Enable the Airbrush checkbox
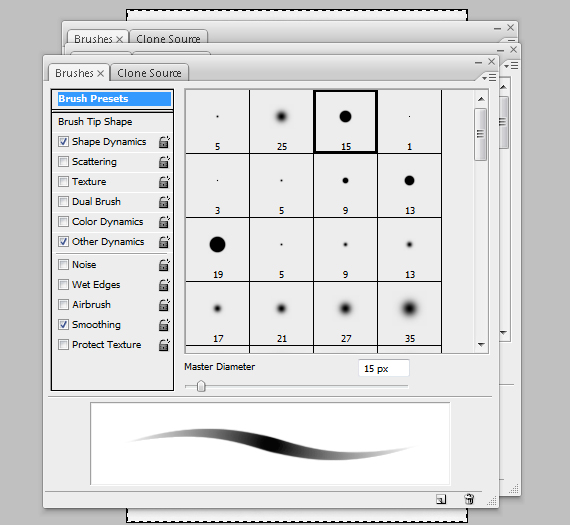This screenshot has height=525, width=570. point(63,304)
